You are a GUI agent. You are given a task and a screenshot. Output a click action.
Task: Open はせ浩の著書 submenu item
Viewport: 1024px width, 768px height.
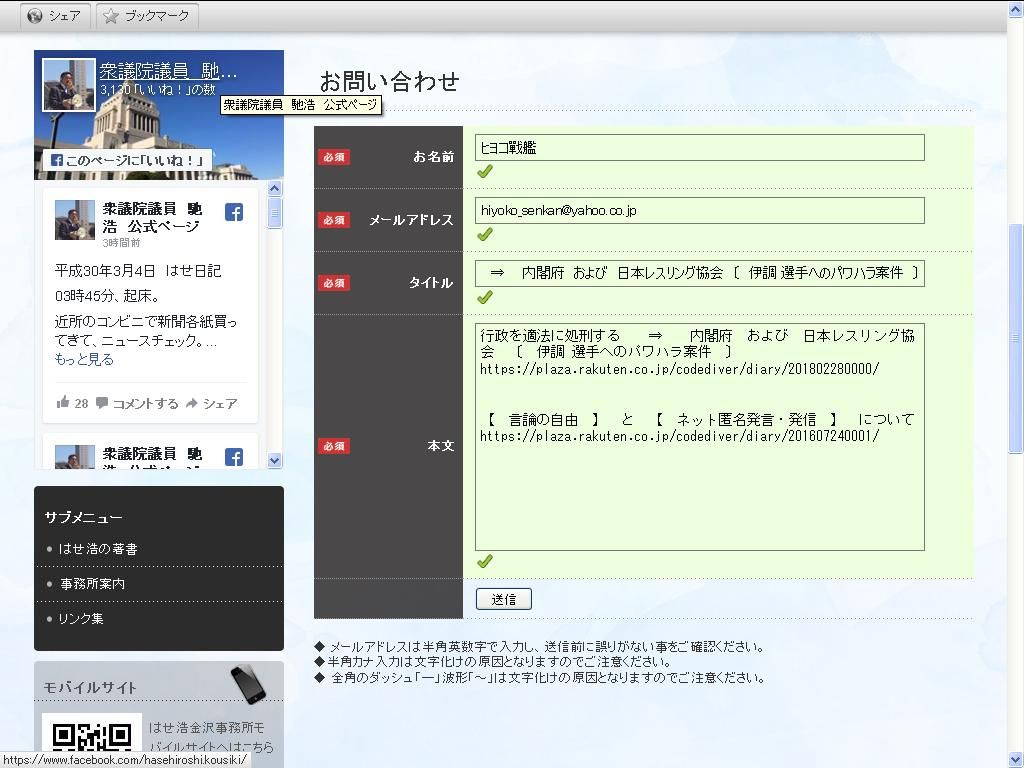(x=98, y=549)
